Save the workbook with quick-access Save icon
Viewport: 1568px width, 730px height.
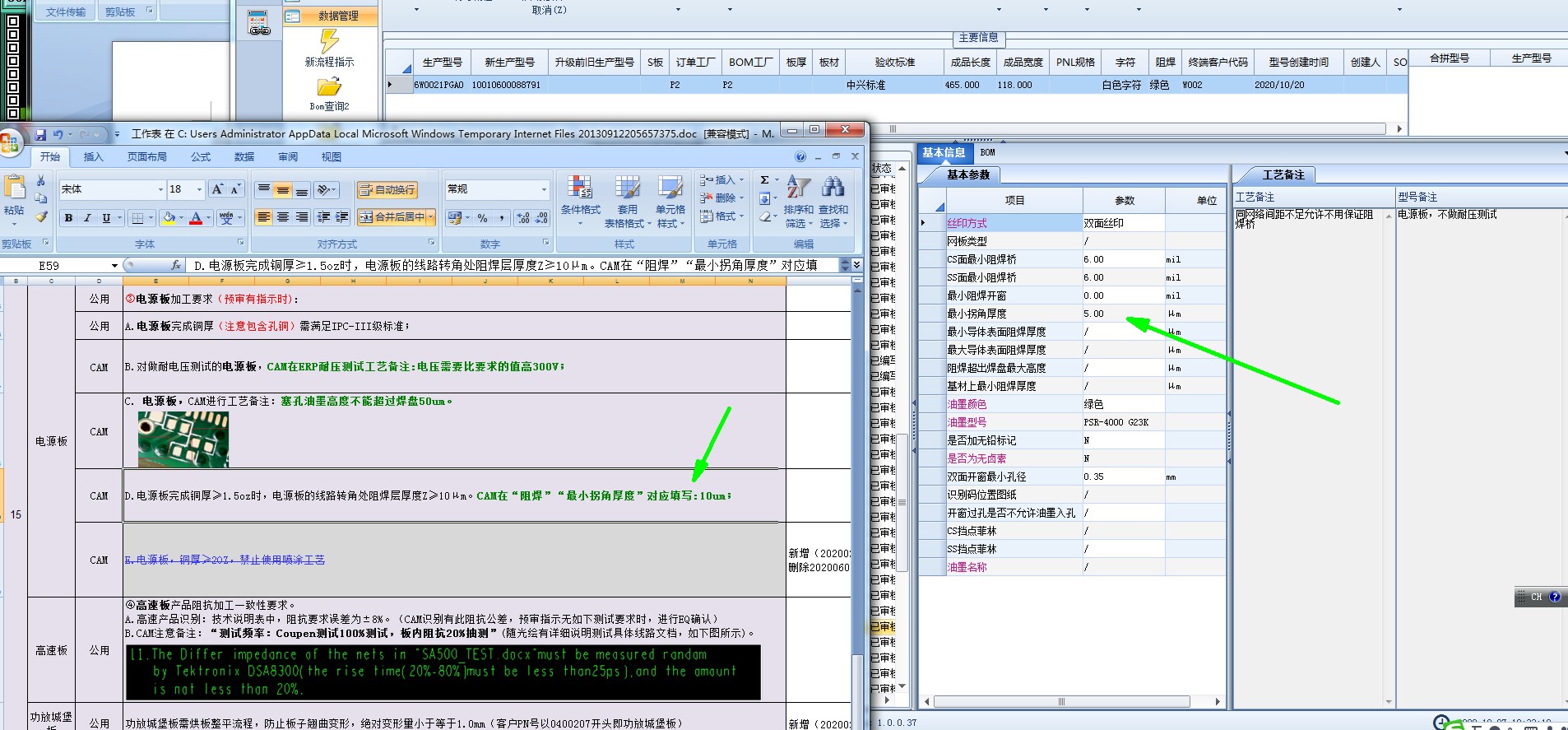(x=40, y=134)
